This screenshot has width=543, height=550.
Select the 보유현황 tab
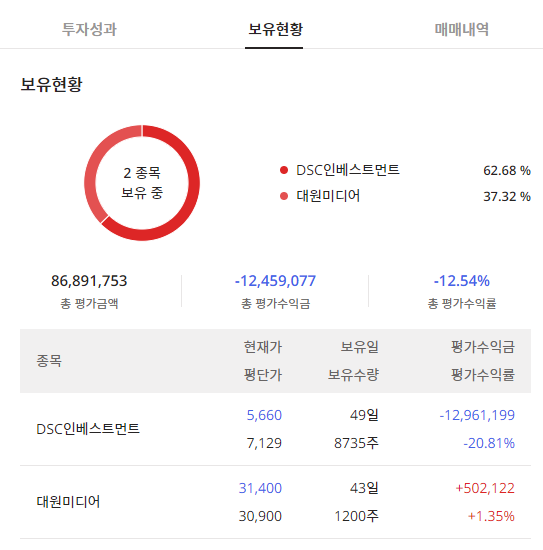275,29
